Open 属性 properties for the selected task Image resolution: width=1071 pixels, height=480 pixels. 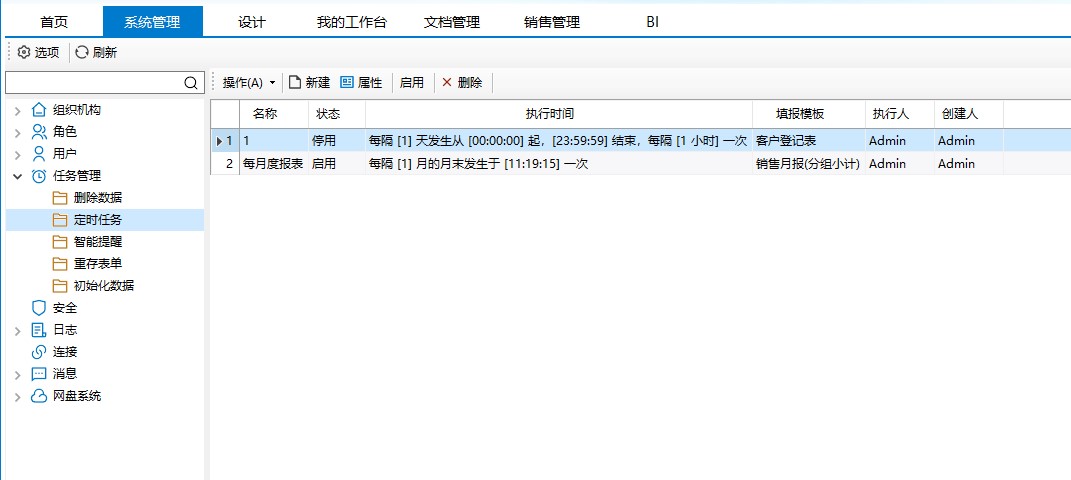361,83
